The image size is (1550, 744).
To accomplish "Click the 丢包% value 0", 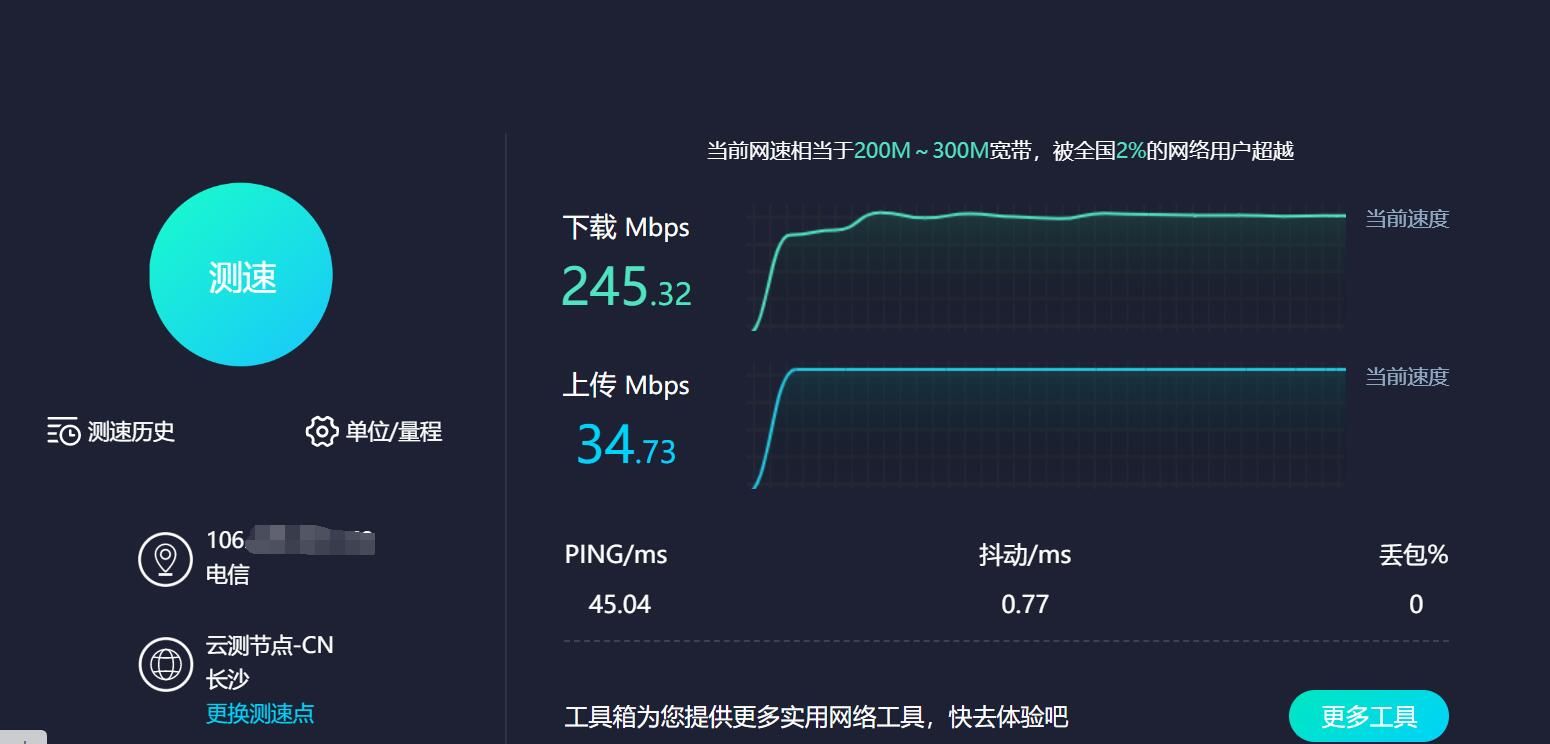I will 1416,604.
